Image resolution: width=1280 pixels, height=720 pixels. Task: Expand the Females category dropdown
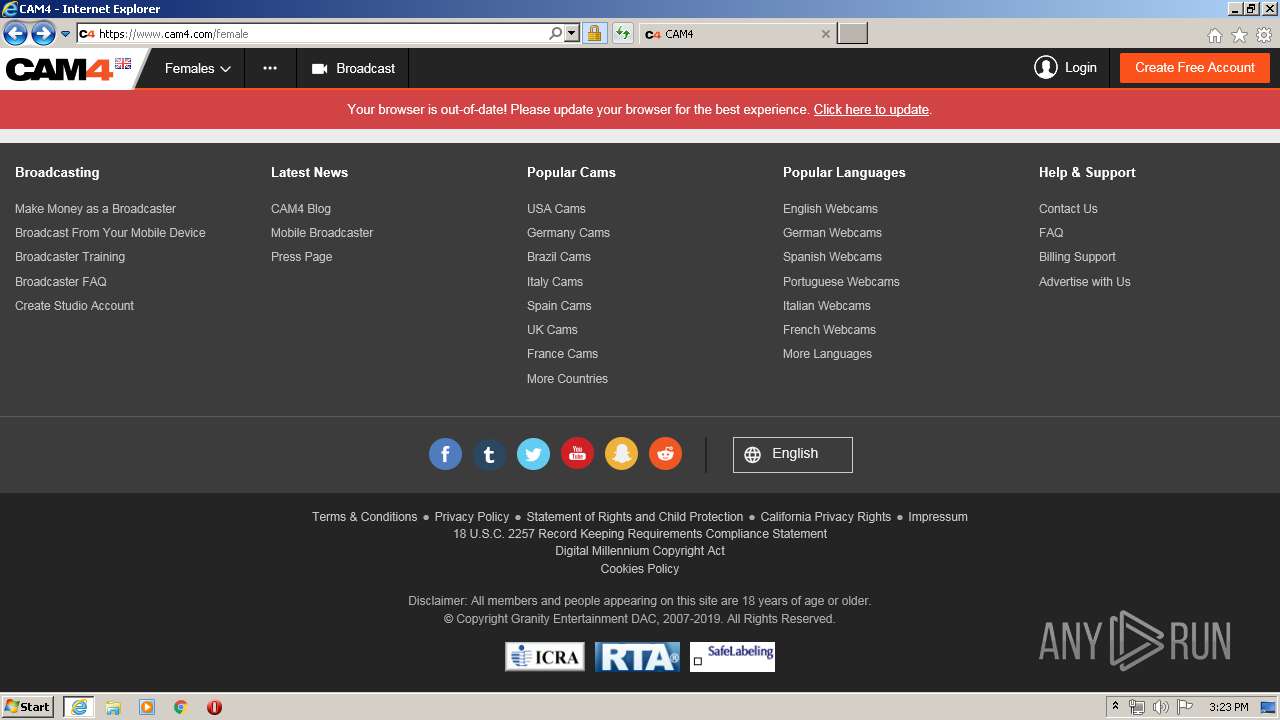197,69
